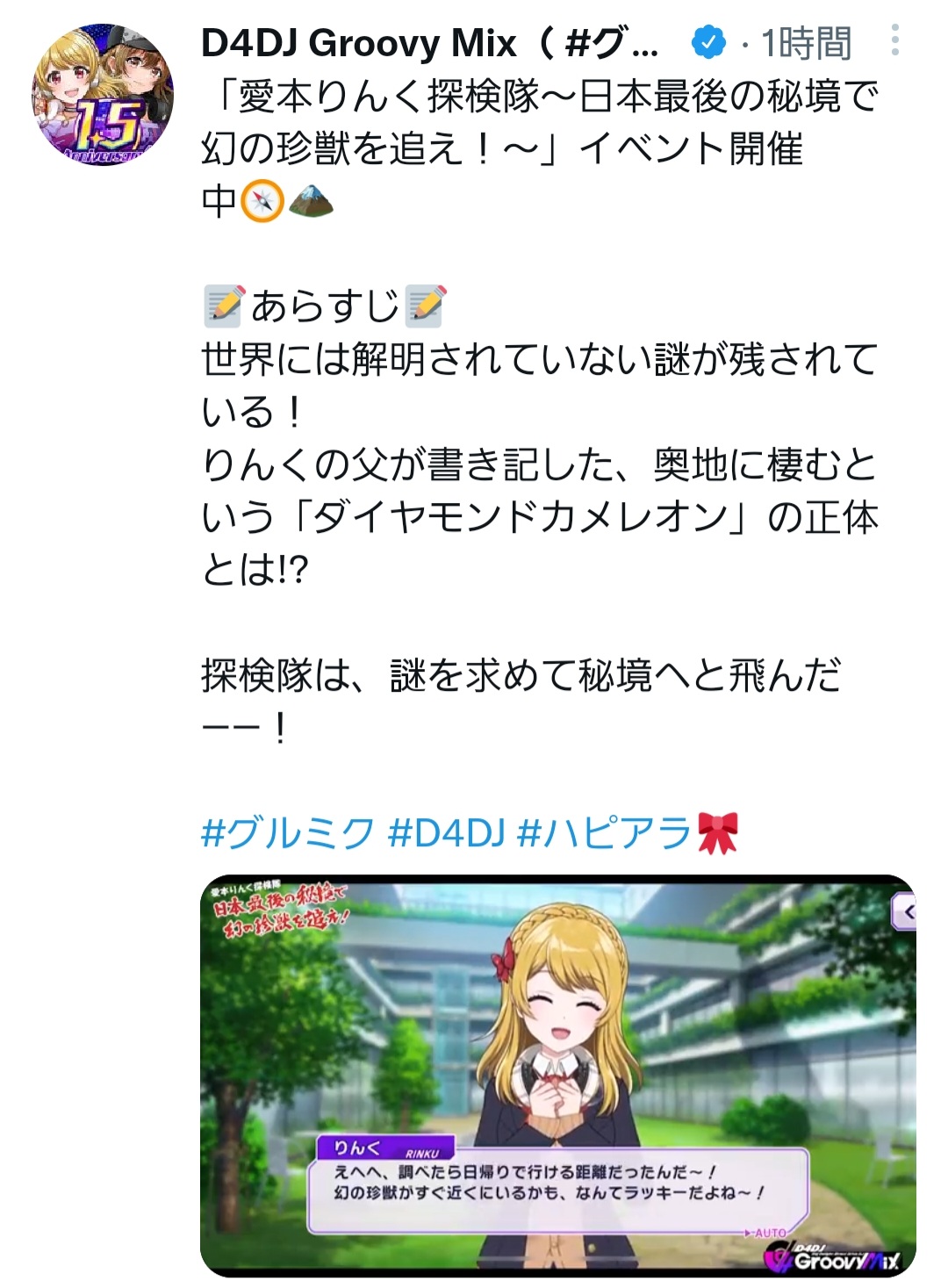Tap the blue verified badge

[708, 42]
